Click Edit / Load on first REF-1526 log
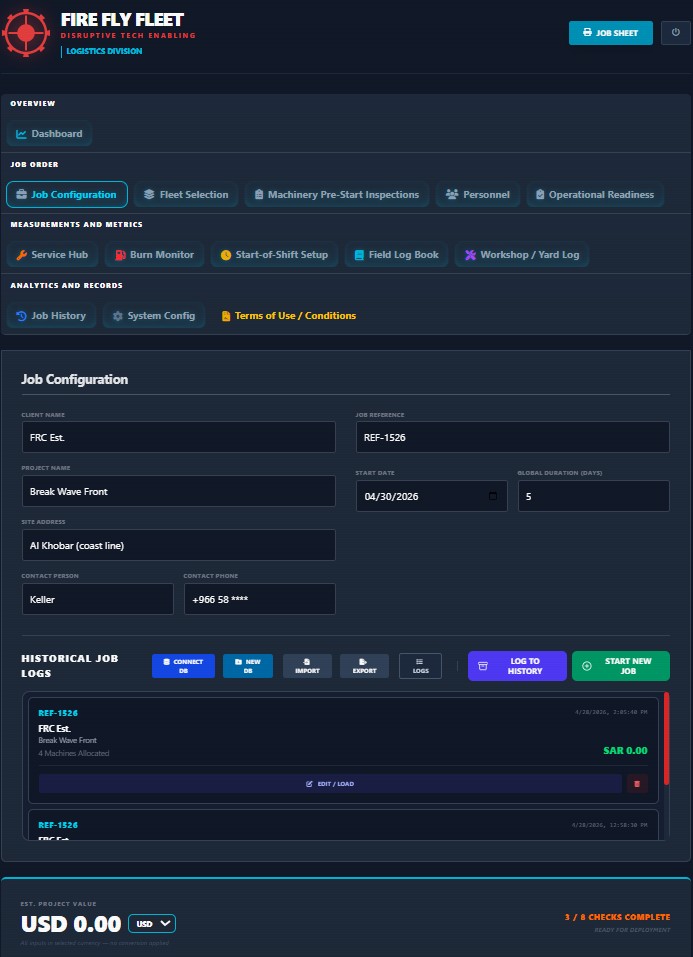Viewport: 693px width, 957px height. 330,784
